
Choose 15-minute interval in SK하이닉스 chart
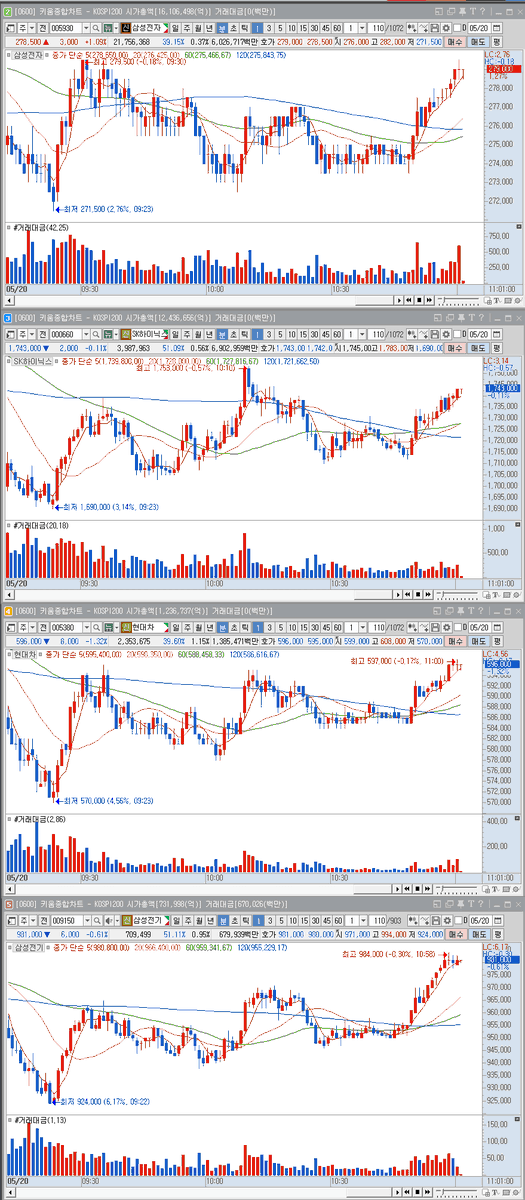[301, 333]
